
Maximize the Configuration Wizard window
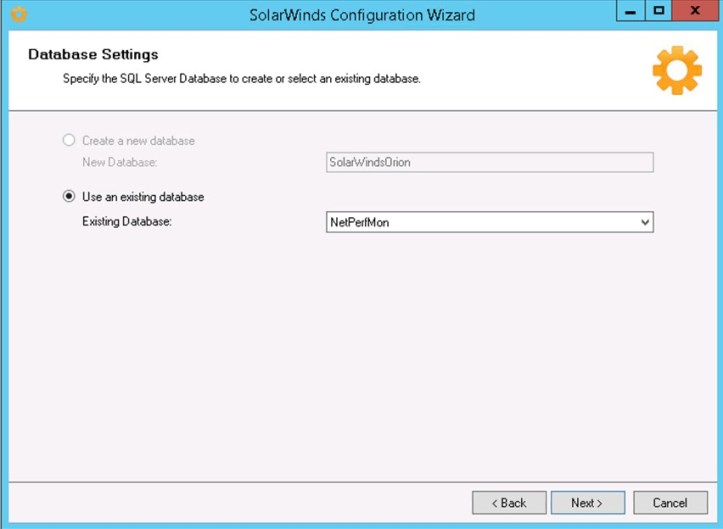[x=659, y=13]
